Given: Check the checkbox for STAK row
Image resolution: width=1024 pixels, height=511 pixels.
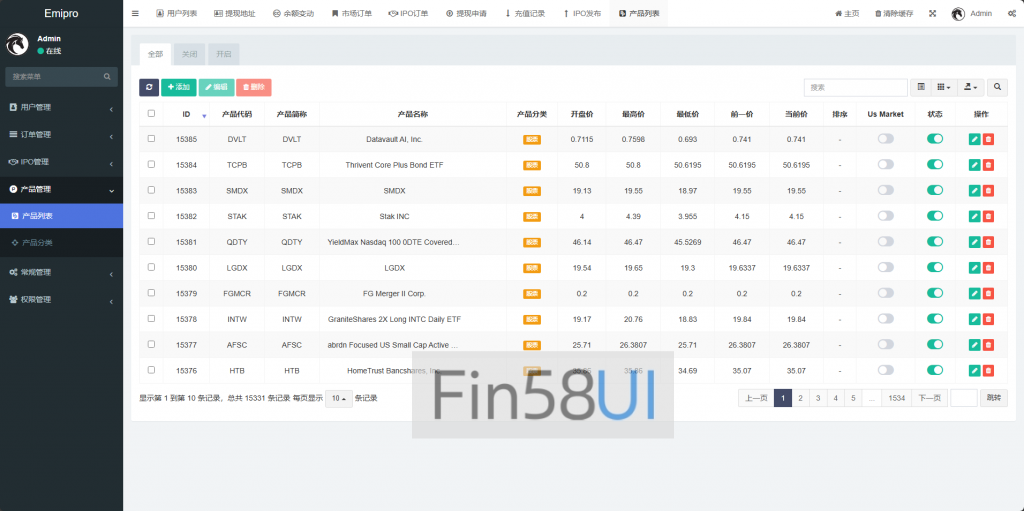Looking at the screenshot, I should 151,216.
